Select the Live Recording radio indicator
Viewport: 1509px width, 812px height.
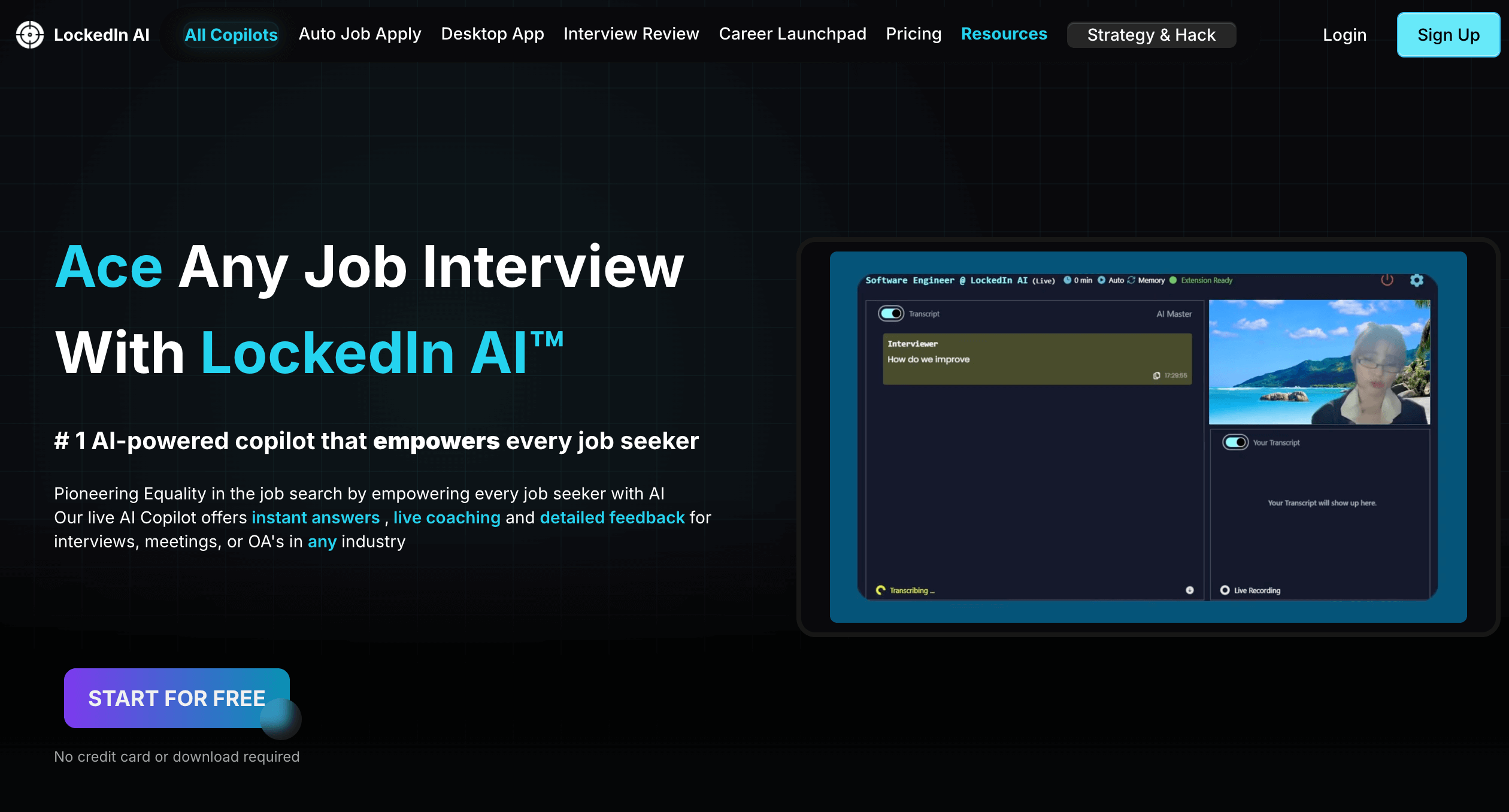(x=1225, y=590)
